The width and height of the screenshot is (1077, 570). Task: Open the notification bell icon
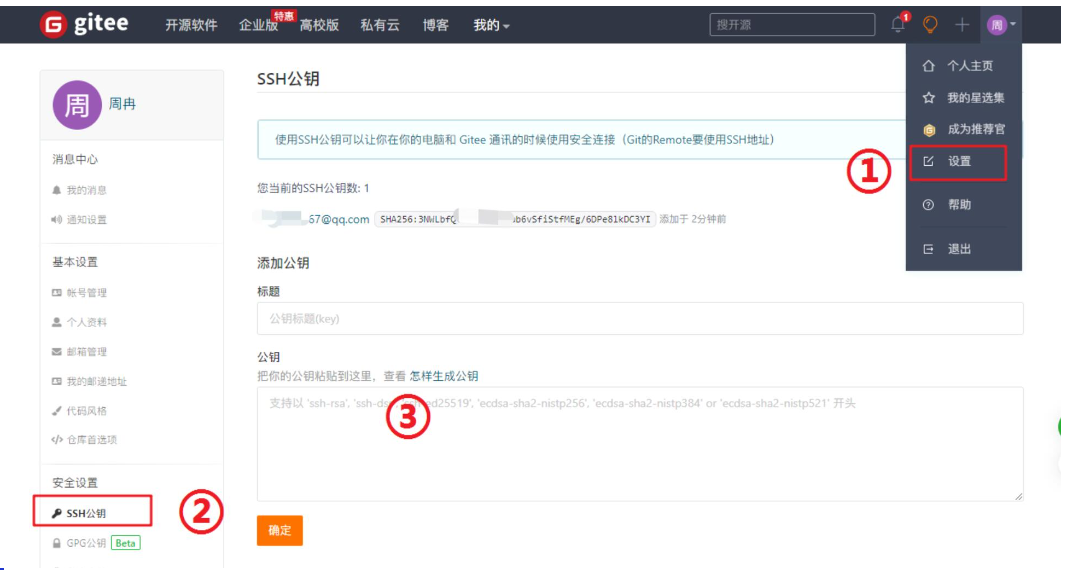(x=898, y=25)
